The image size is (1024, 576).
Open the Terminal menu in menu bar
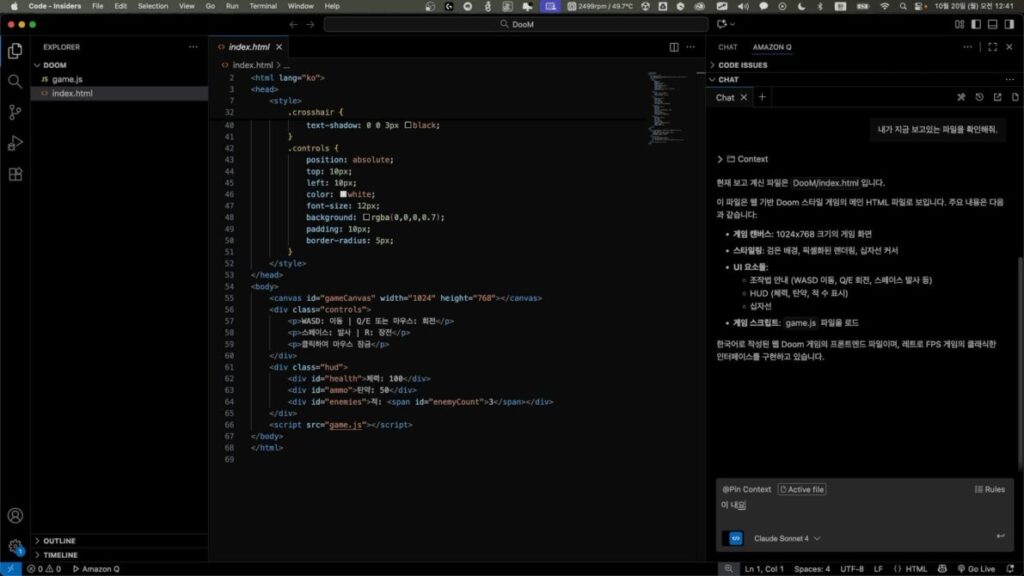click(x=263, y=6)
